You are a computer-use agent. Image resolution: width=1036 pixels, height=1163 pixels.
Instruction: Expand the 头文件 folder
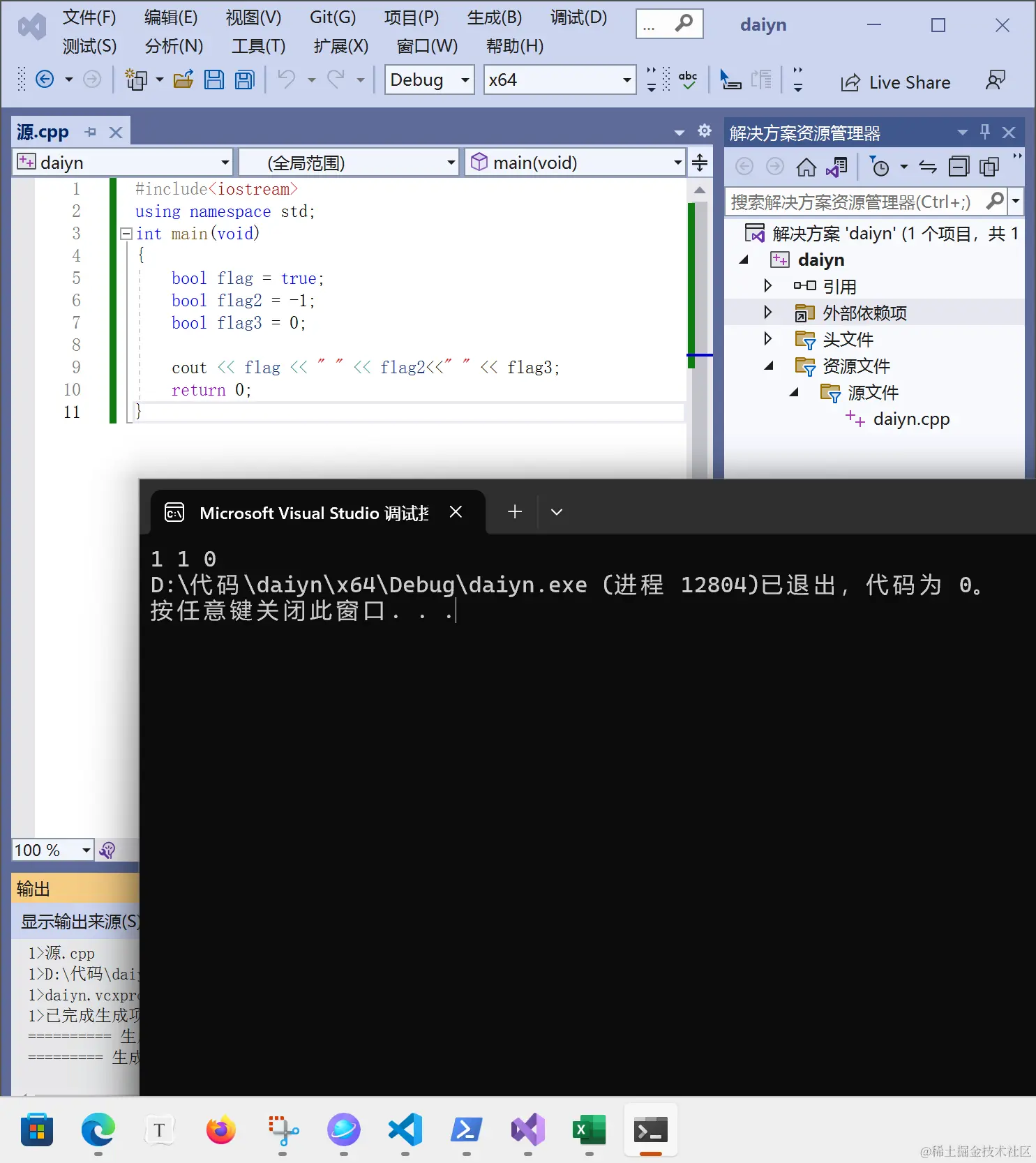tap(768, 338)
